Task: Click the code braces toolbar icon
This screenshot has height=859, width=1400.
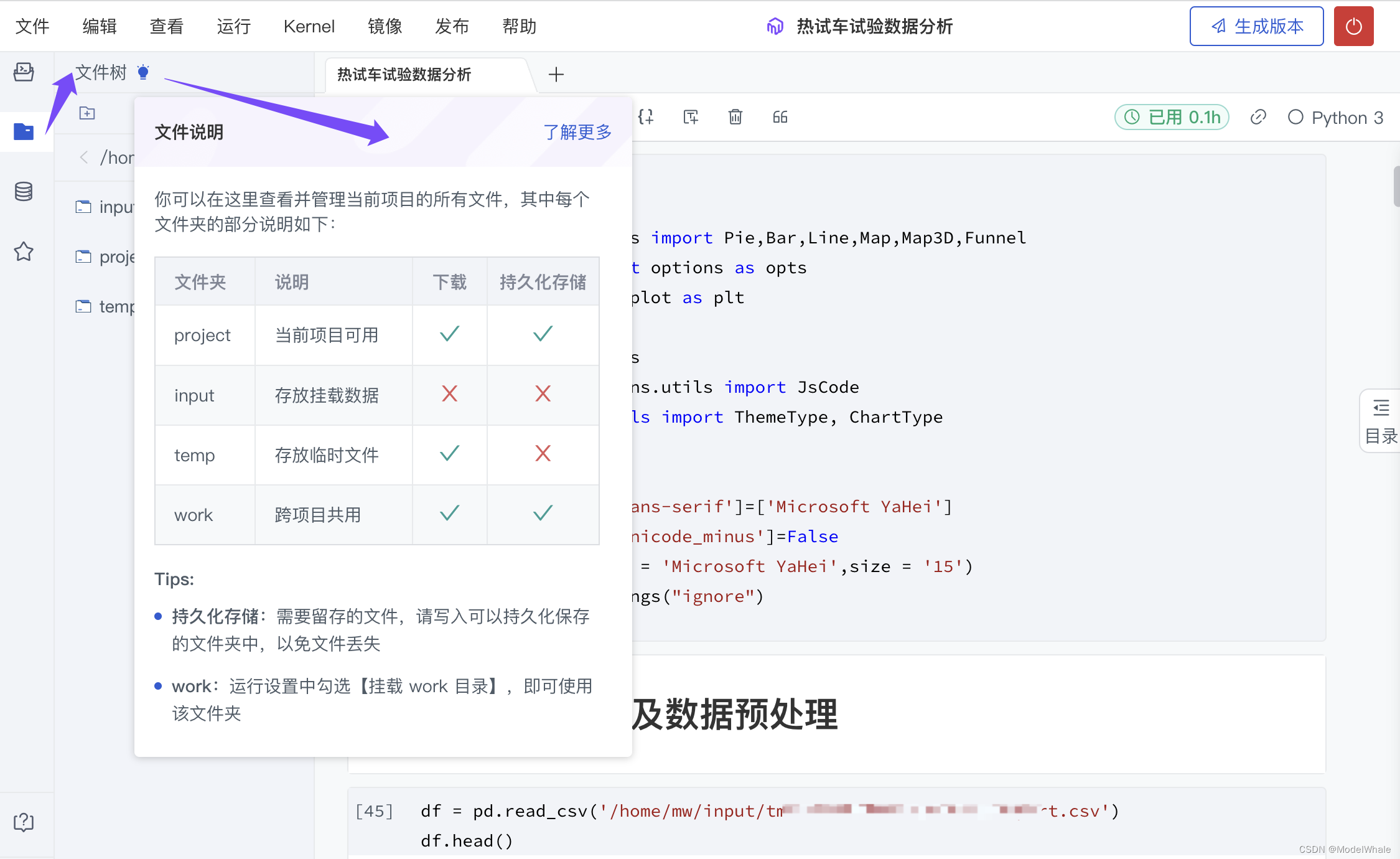Action: tap(646, 117)
